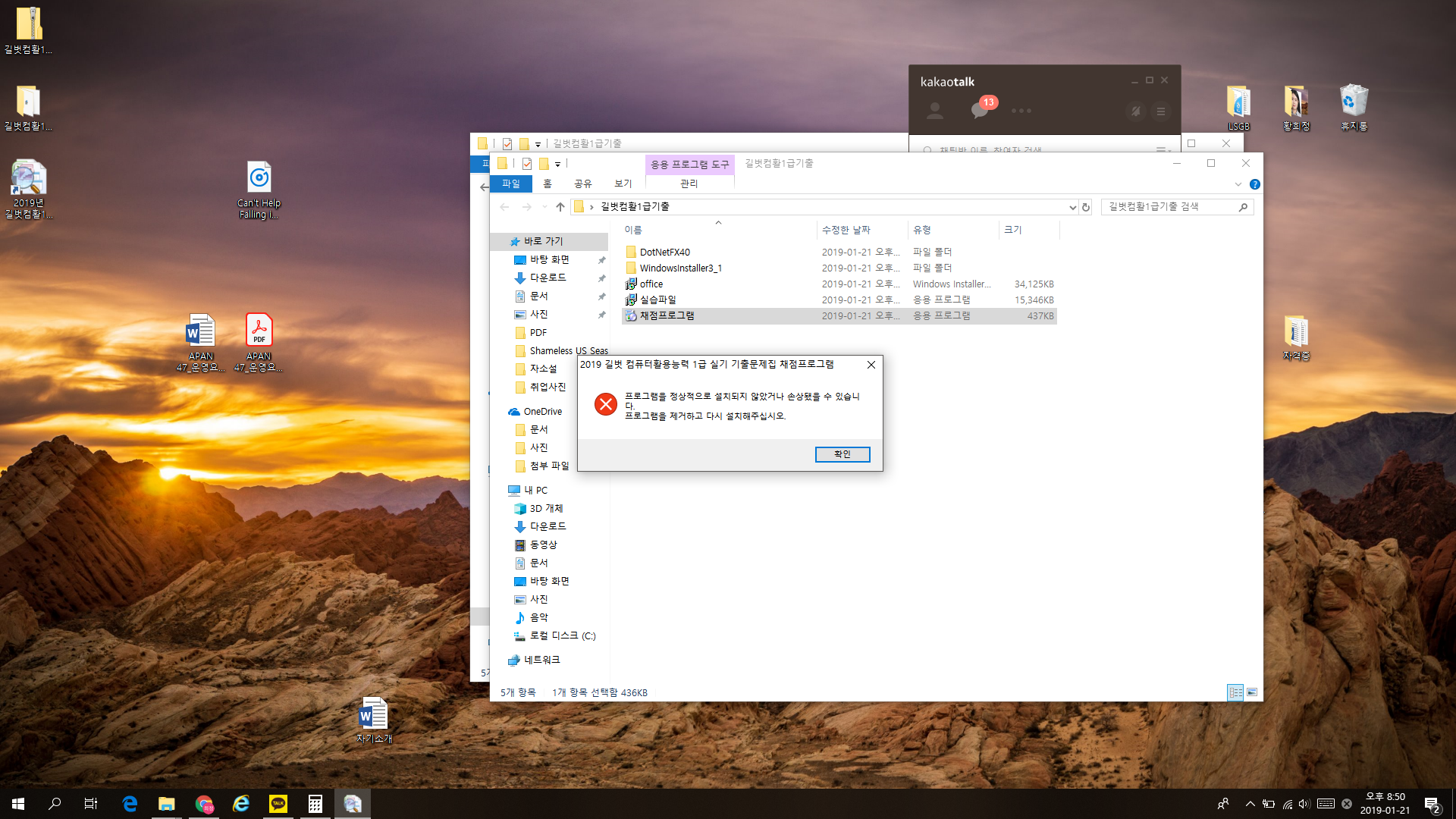
Task: Open the 실습파일 application icon
Action: [631, 300]
